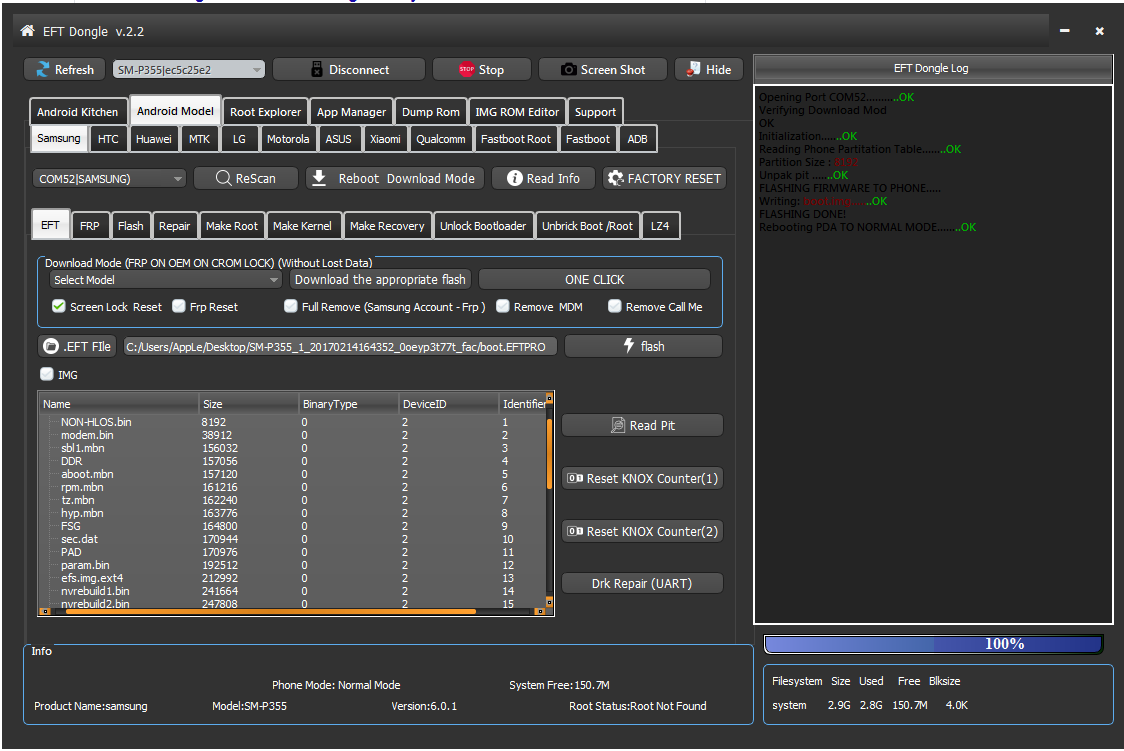1124x751 pixels.
Task: Click Reboot Download Mode button
Action: 395,178
